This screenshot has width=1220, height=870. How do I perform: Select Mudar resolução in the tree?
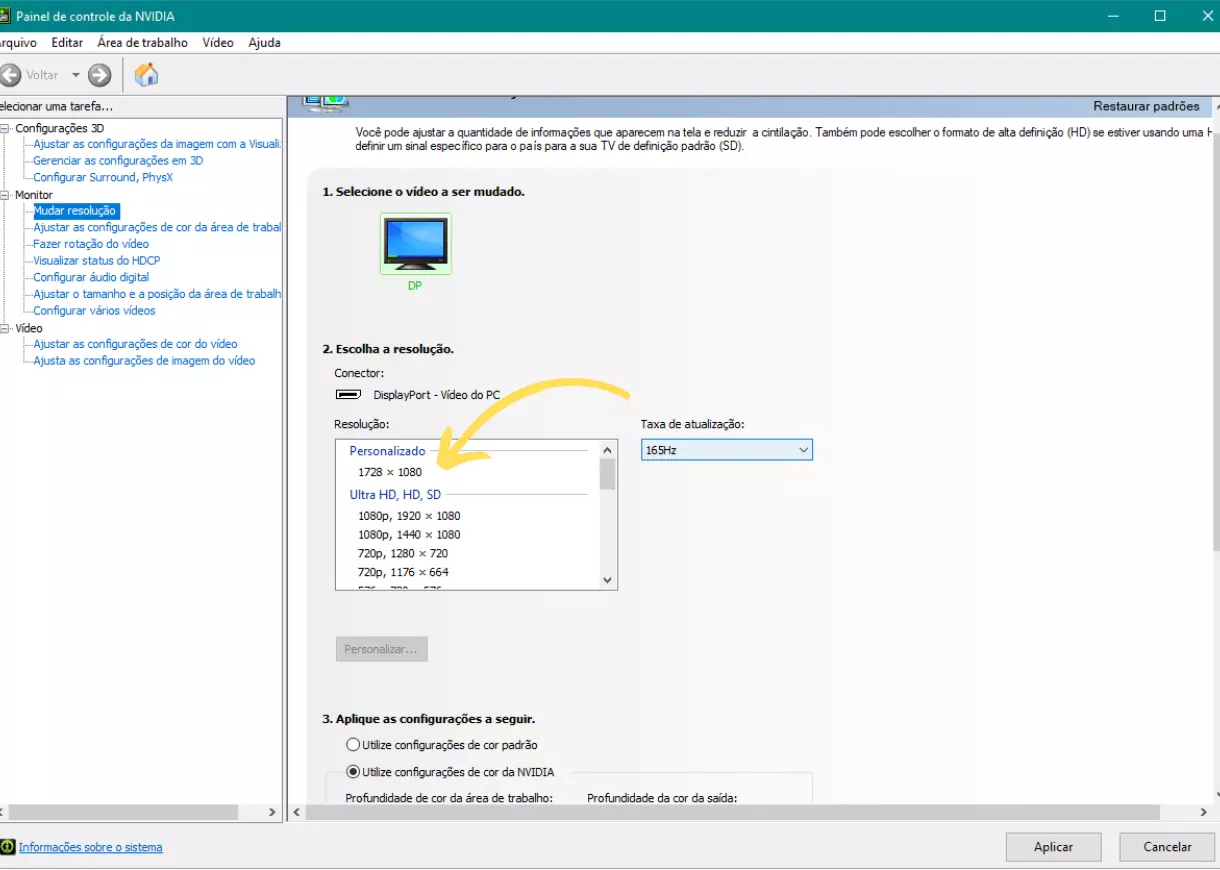click(75, 211)
